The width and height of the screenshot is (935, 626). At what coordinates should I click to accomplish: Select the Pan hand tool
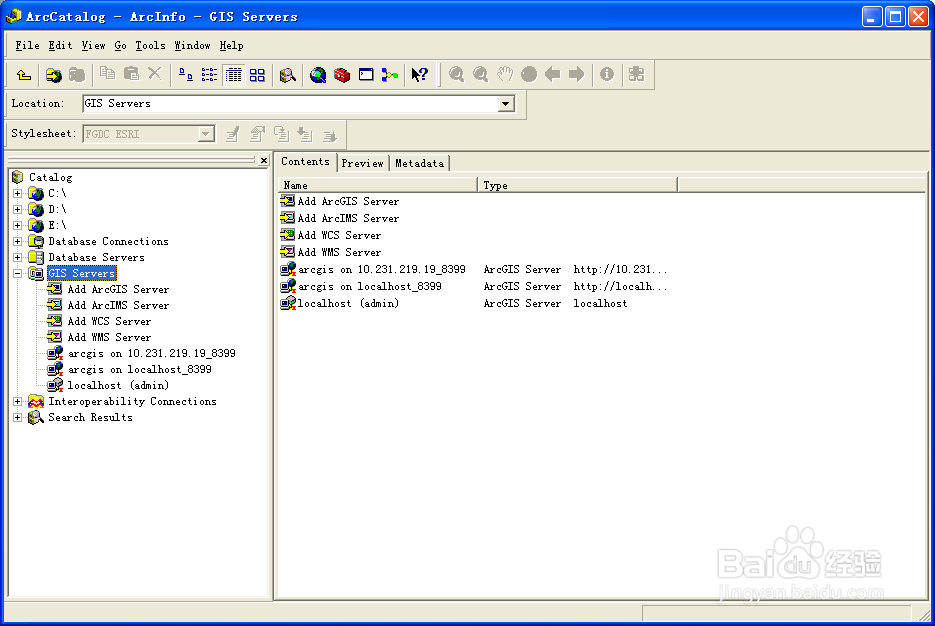pos(504,75)
